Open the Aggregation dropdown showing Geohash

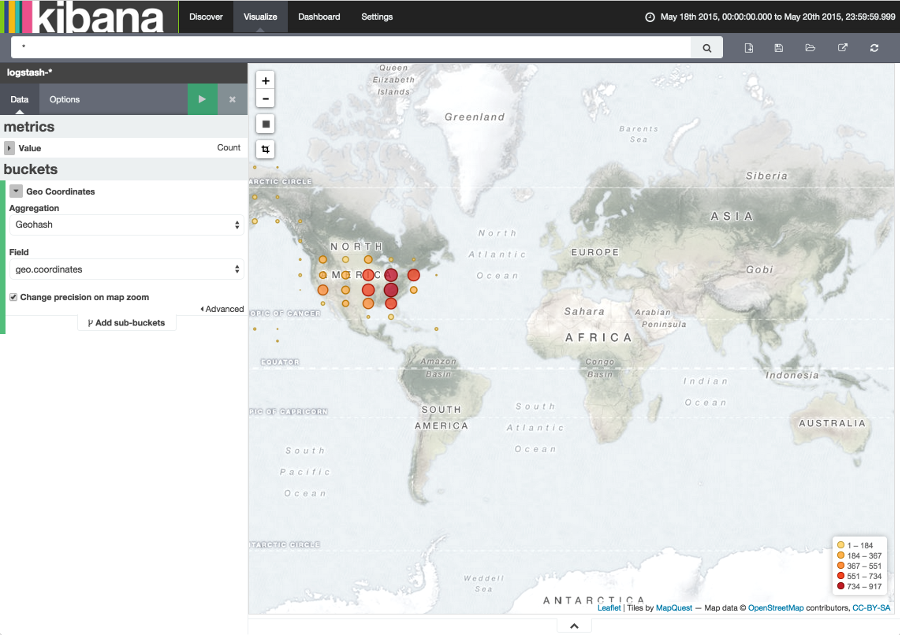[124, 226]
